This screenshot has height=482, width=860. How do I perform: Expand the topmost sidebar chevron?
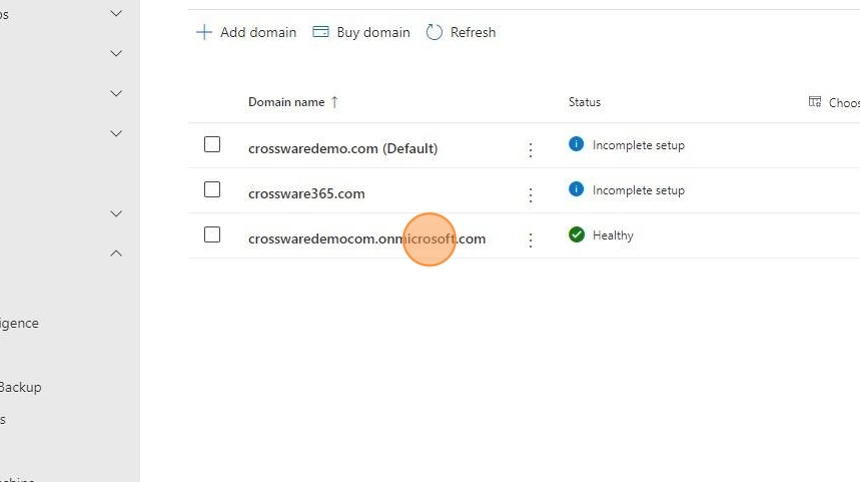click(116, 13)
